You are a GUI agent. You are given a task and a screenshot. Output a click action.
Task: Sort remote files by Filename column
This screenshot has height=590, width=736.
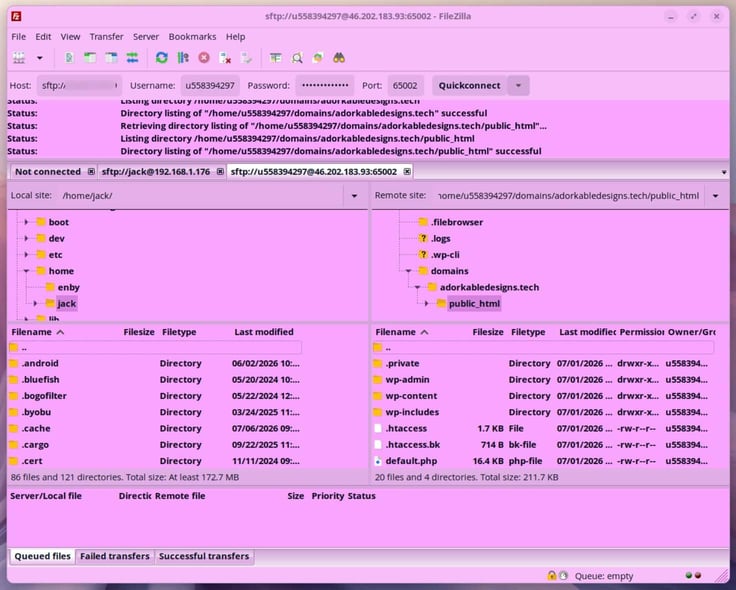pos(401,332)
